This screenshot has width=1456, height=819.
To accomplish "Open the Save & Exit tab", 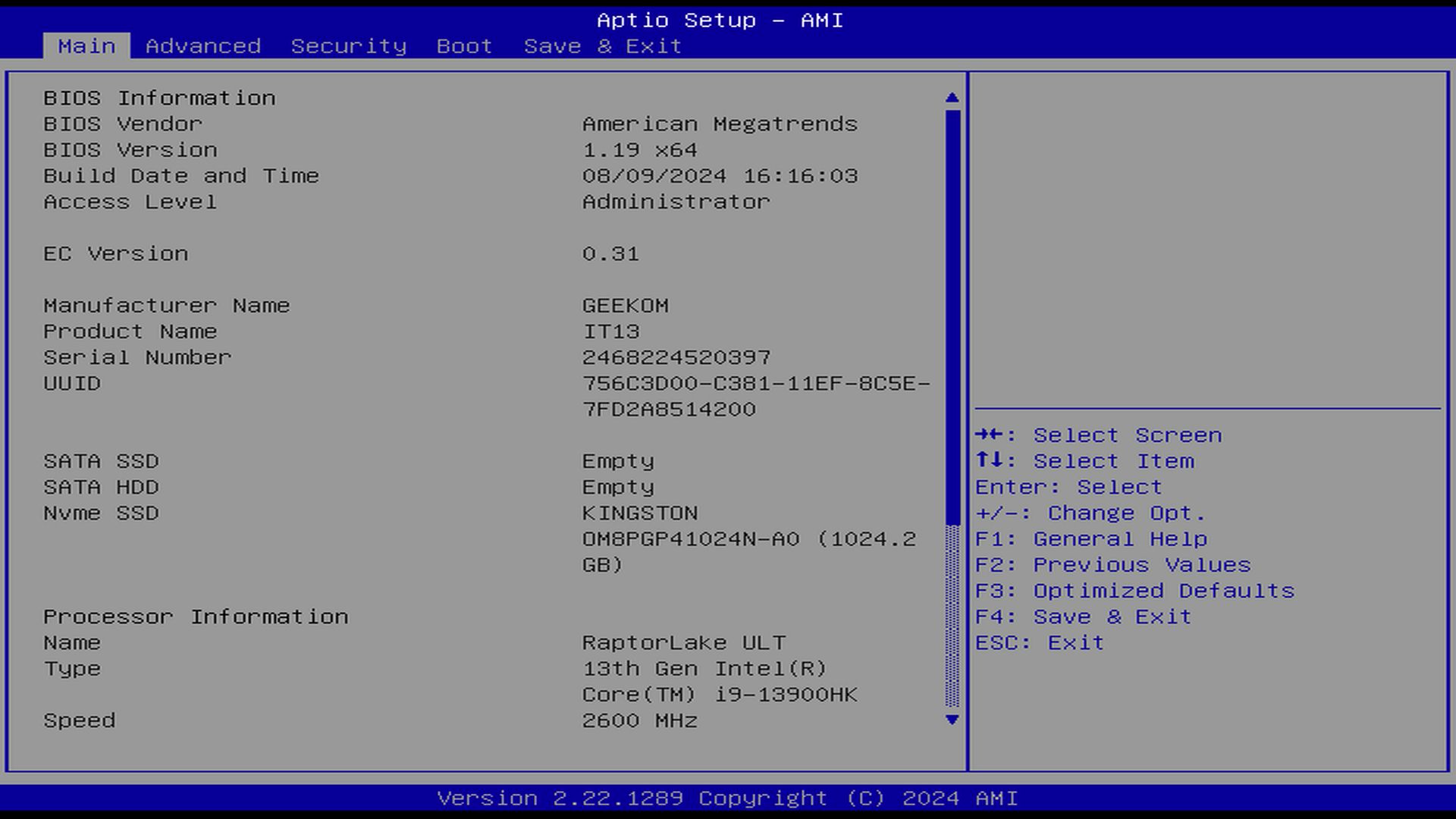I will tap(602, 46).
